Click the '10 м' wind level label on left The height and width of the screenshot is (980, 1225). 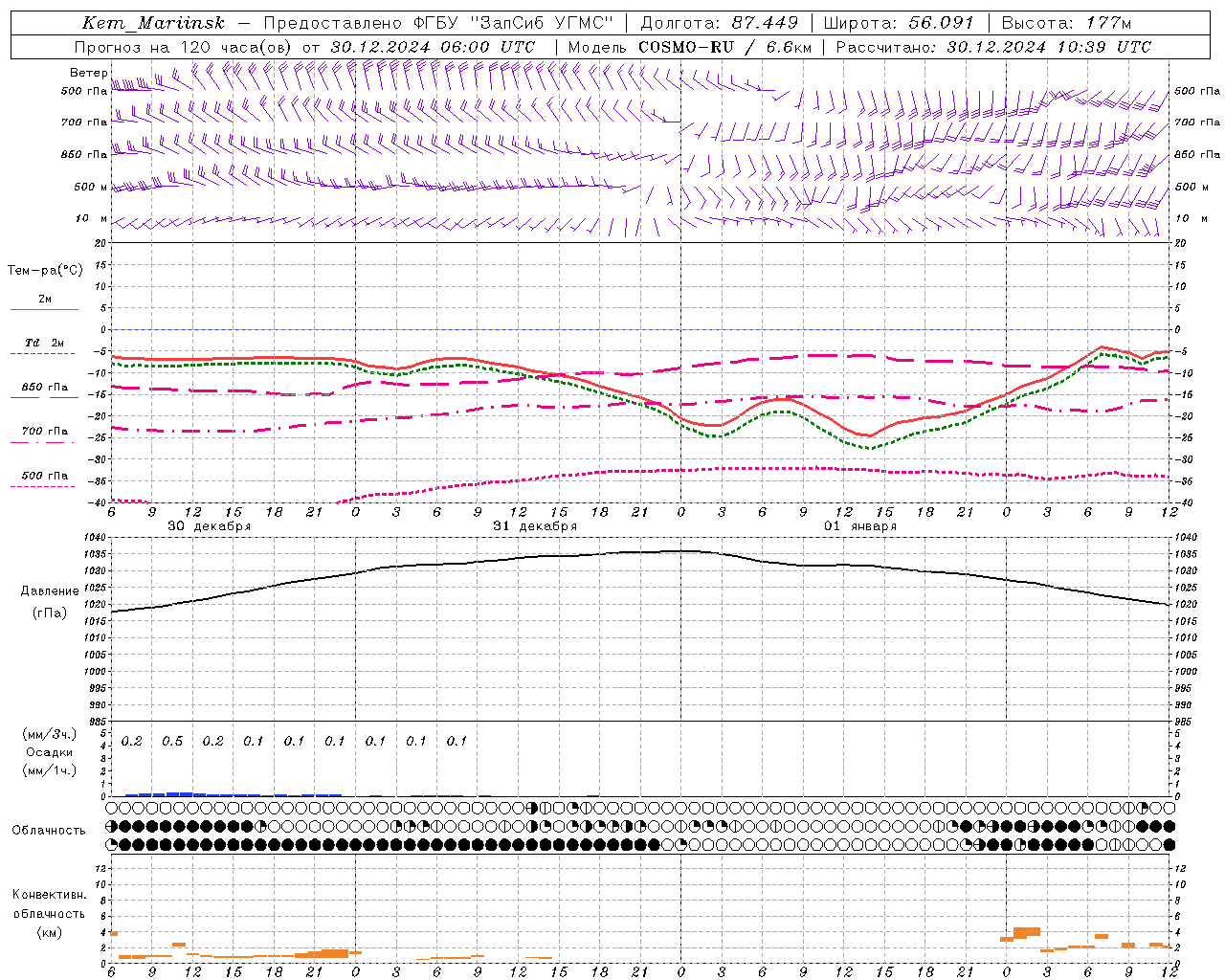tap(92, 219)
